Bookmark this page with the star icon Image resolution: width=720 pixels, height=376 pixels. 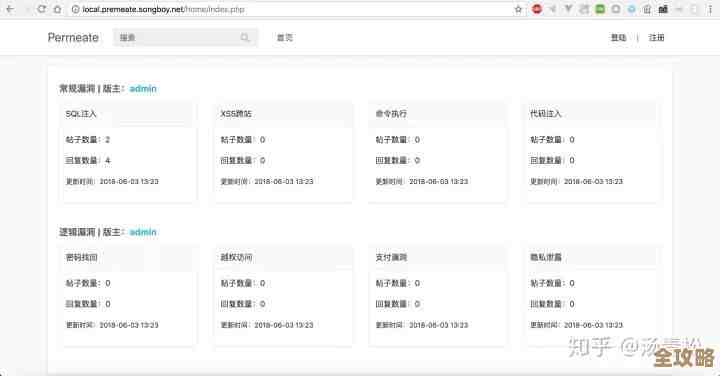coord(518,9)
